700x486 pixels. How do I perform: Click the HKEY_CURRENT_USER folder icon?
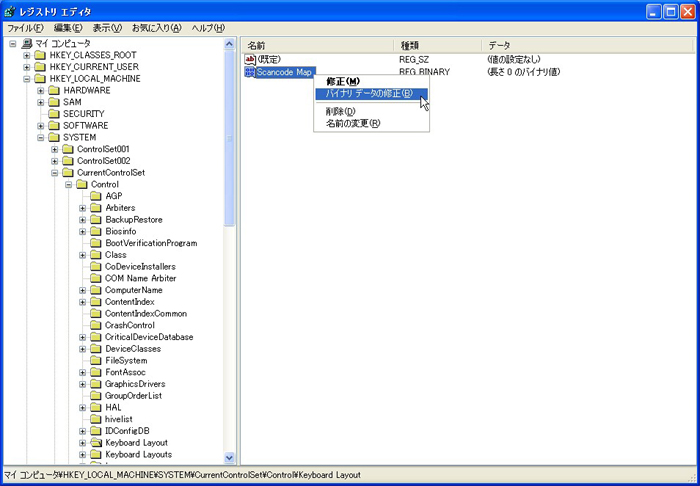40,67
